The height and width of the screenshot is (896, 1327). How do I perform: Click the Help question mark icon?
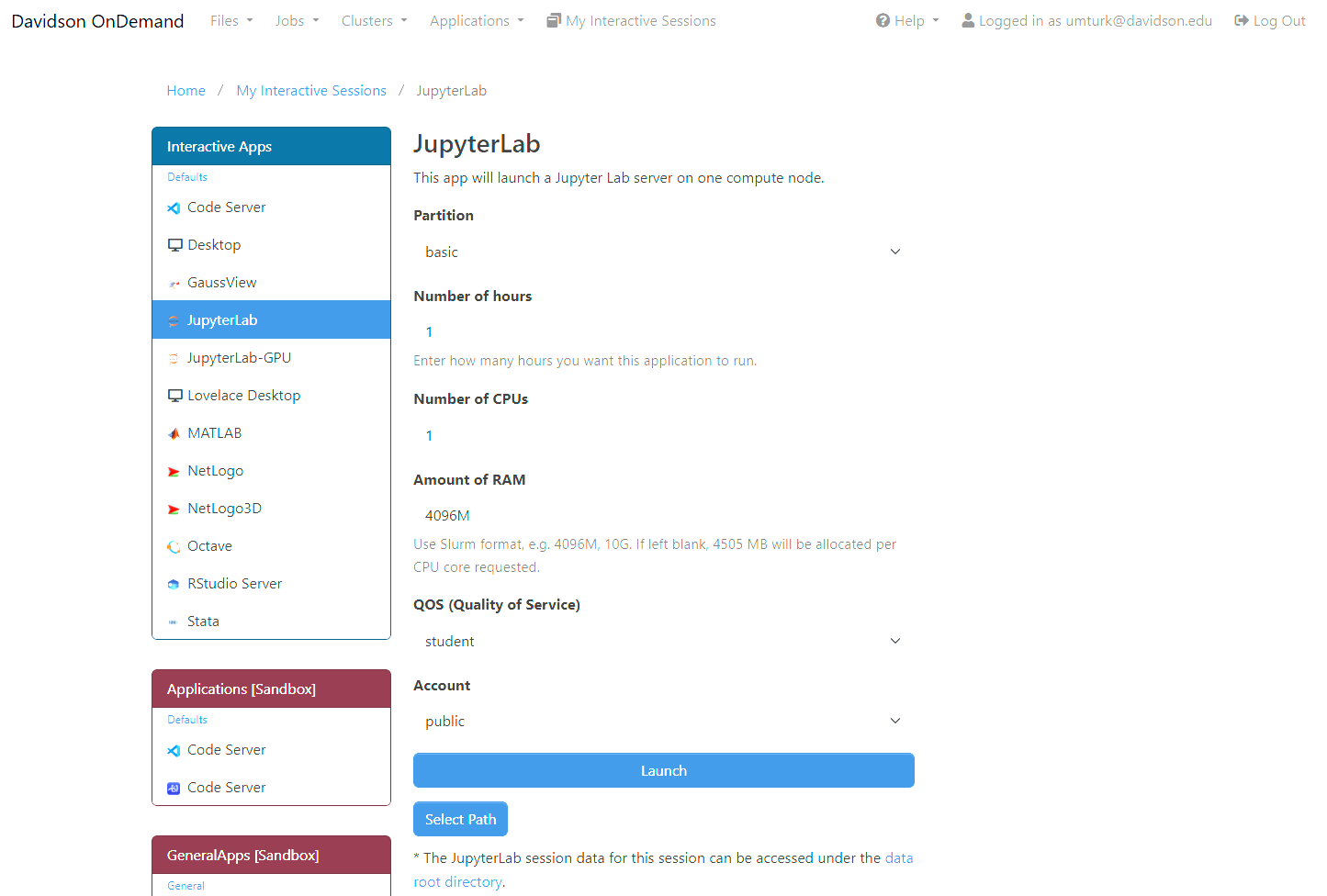pyautogui.click(x=883, y=20)
